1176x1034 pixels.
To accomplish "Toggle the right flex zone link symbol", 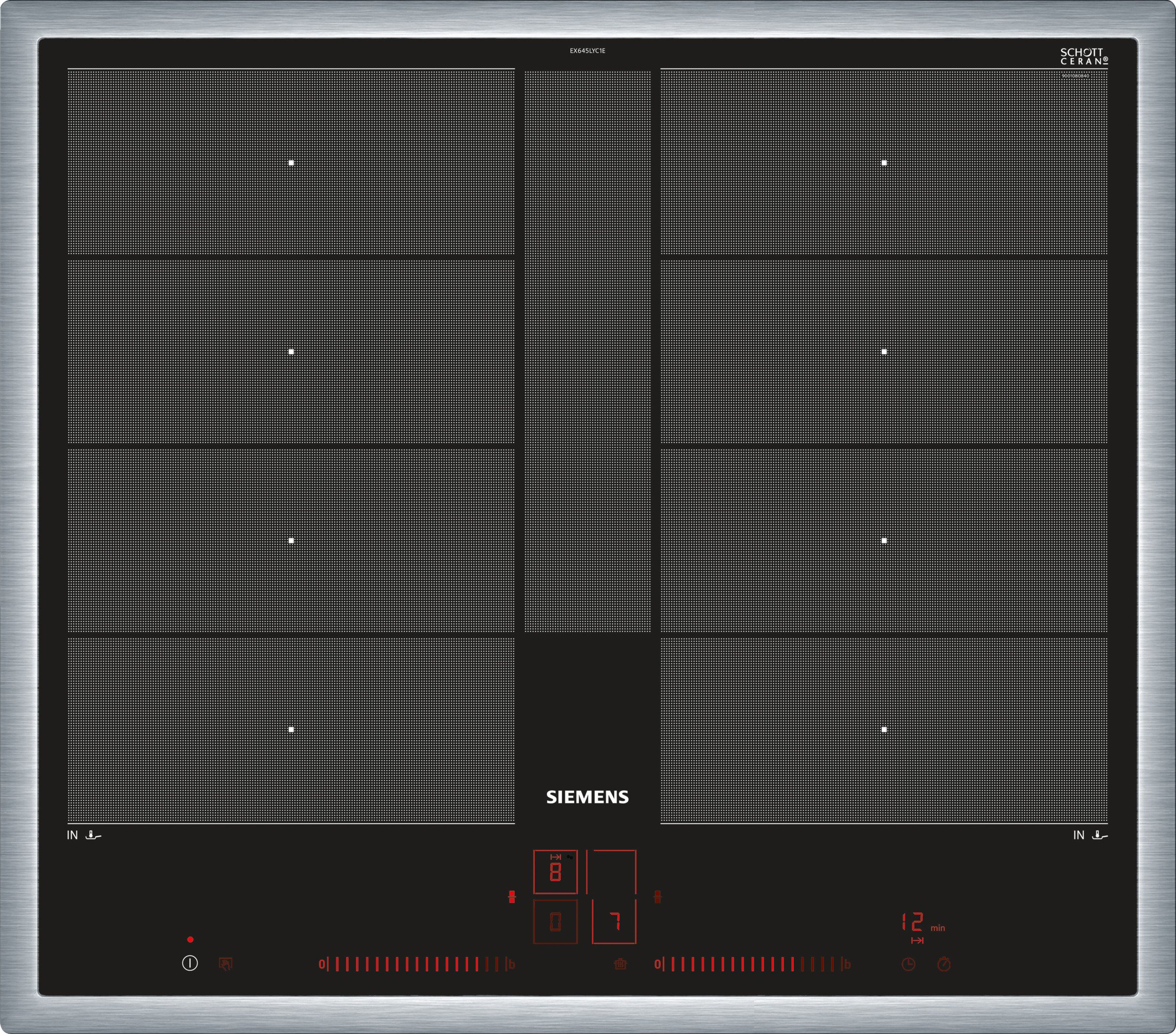I will [x=658, y=896].
